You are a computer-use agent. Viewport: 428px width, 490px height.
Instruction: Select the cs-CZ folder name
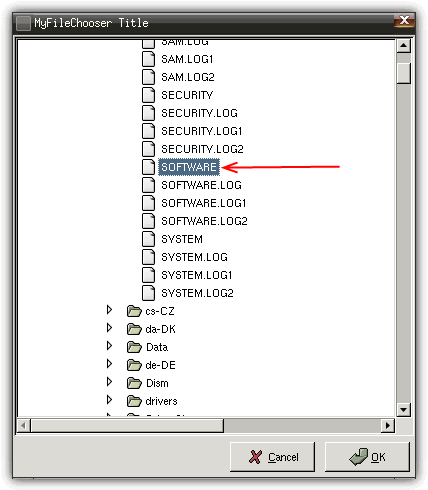coord(160,311)
